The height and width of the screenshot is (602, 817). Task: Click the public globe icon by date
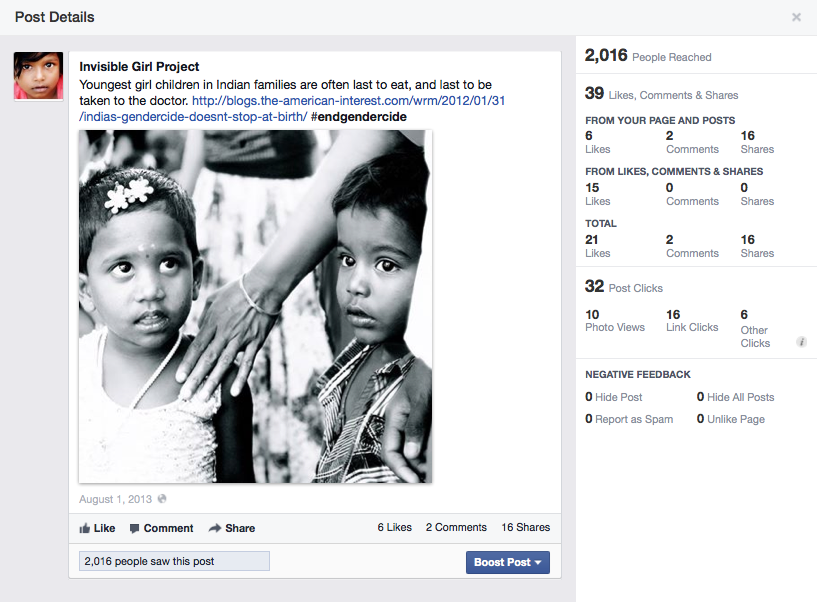tap(162, 499)
